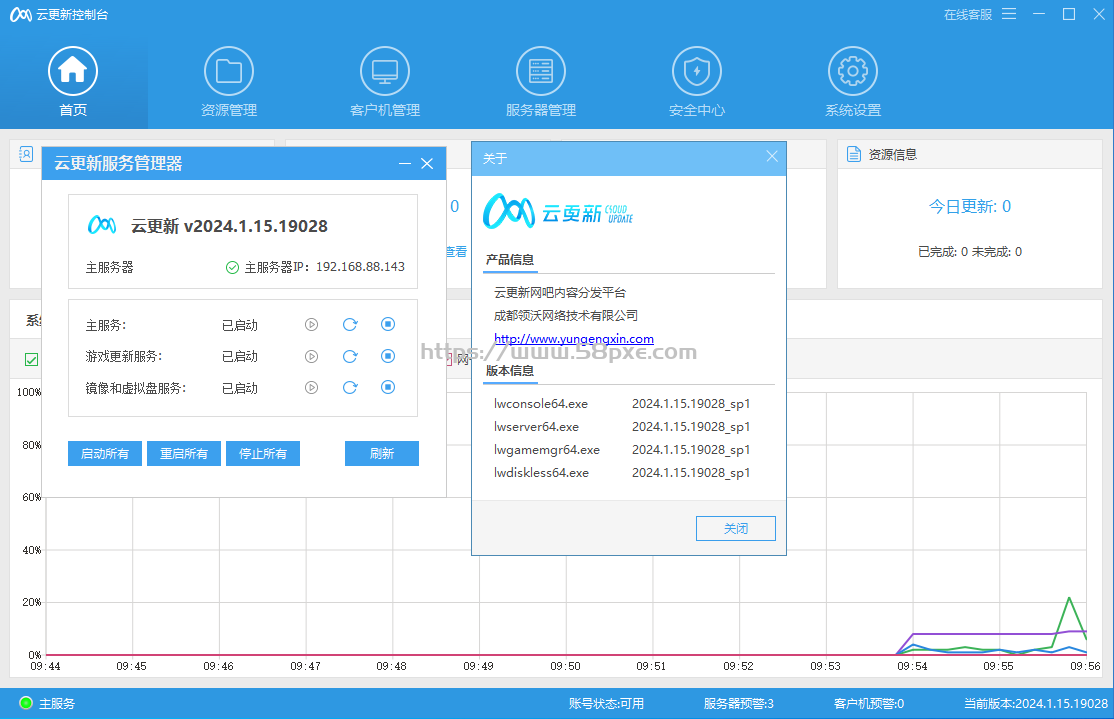Image resolution: width=1114 pixels, height=719 pixels.
Task: Click the 停止所有 button
Action: coord(263,453)
